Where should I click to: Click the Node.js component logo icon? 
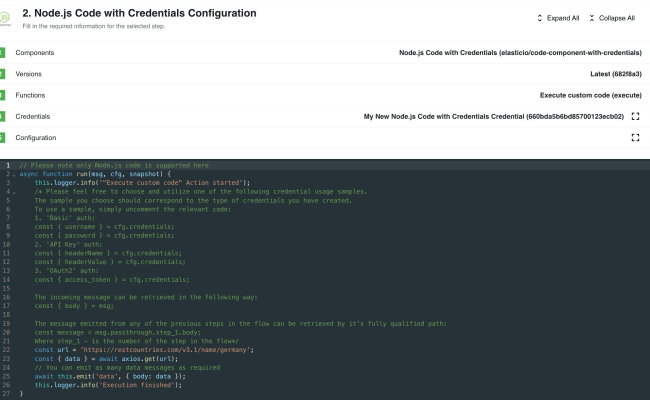pyautogui.click(x=5, y=18)
